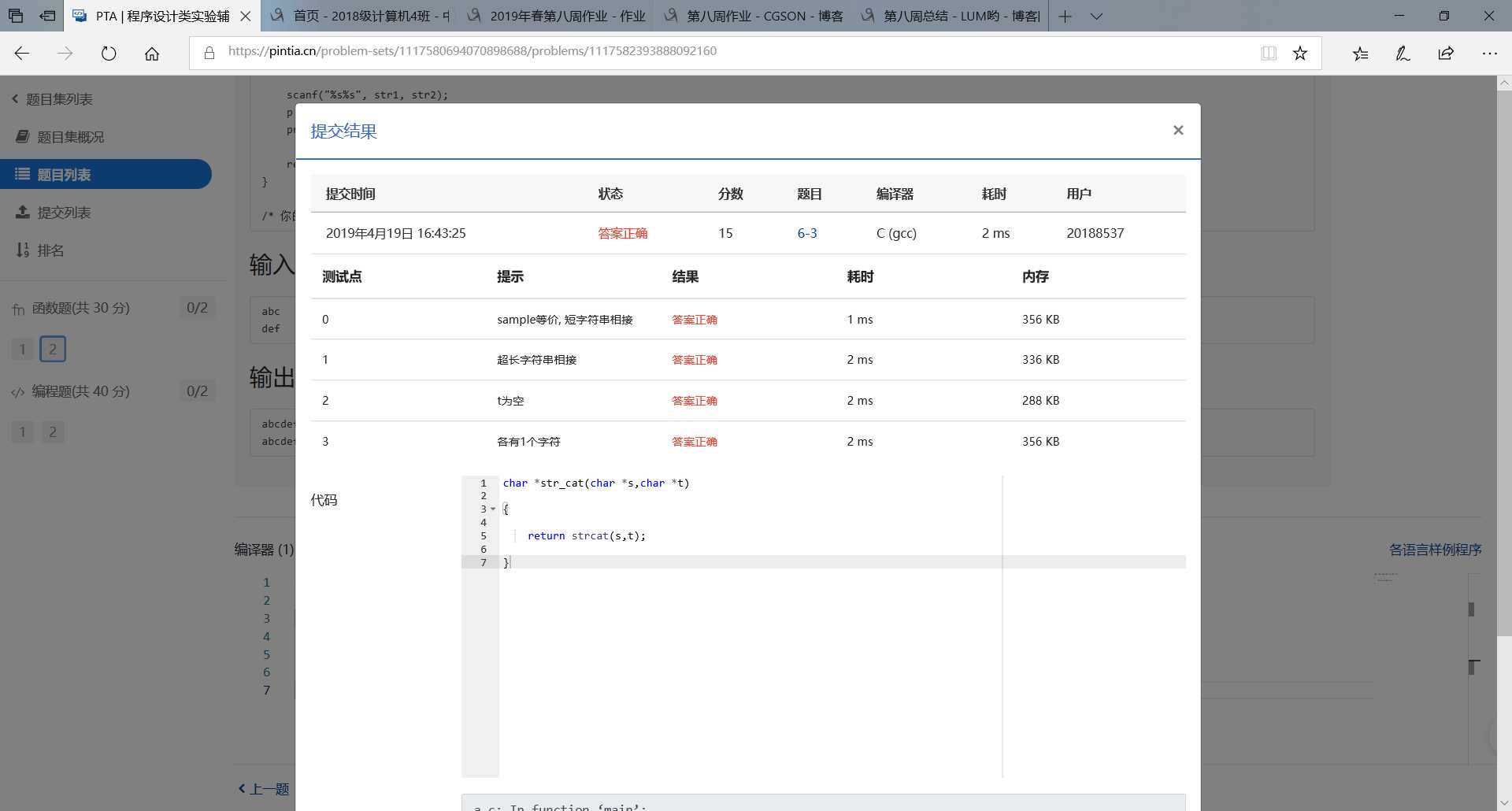1512x811 pixels.
Task: Click sample等价, 短字符串相接 hint
Action: tap(565, 320)
